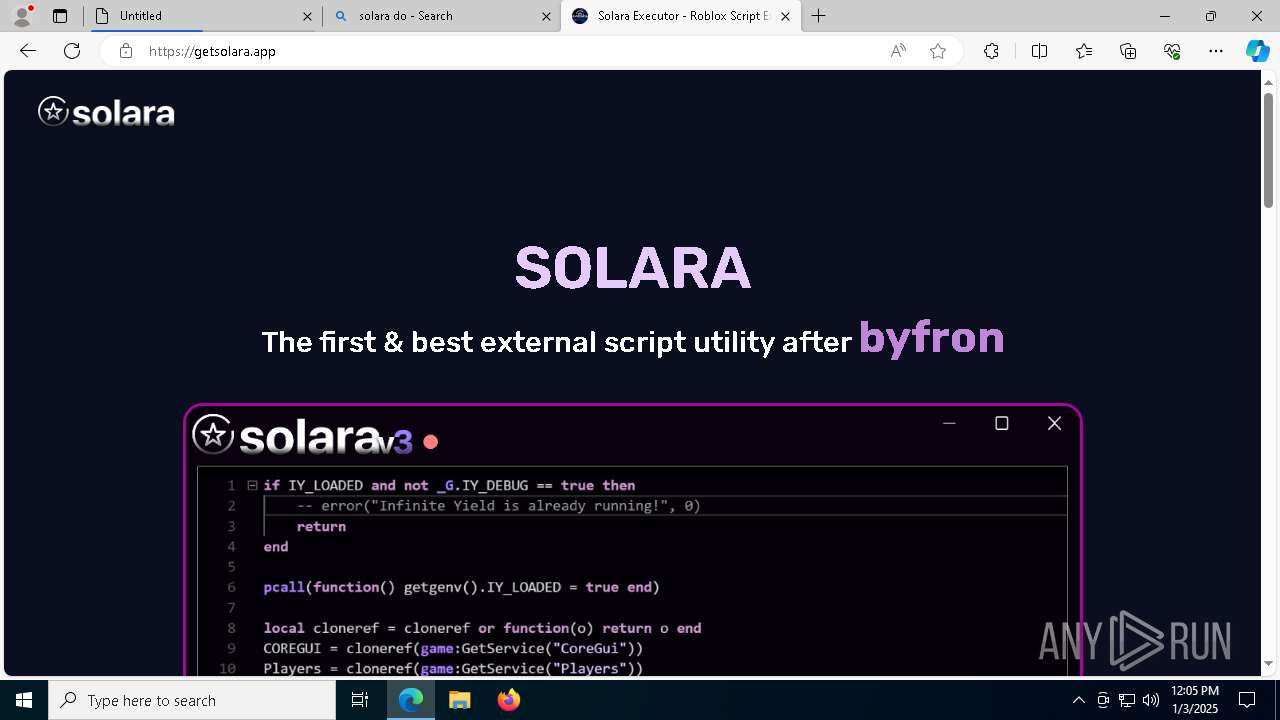Open Firefox from taskbar
The height and width of the screenshot is (720, 1280).
pos(508,700)
